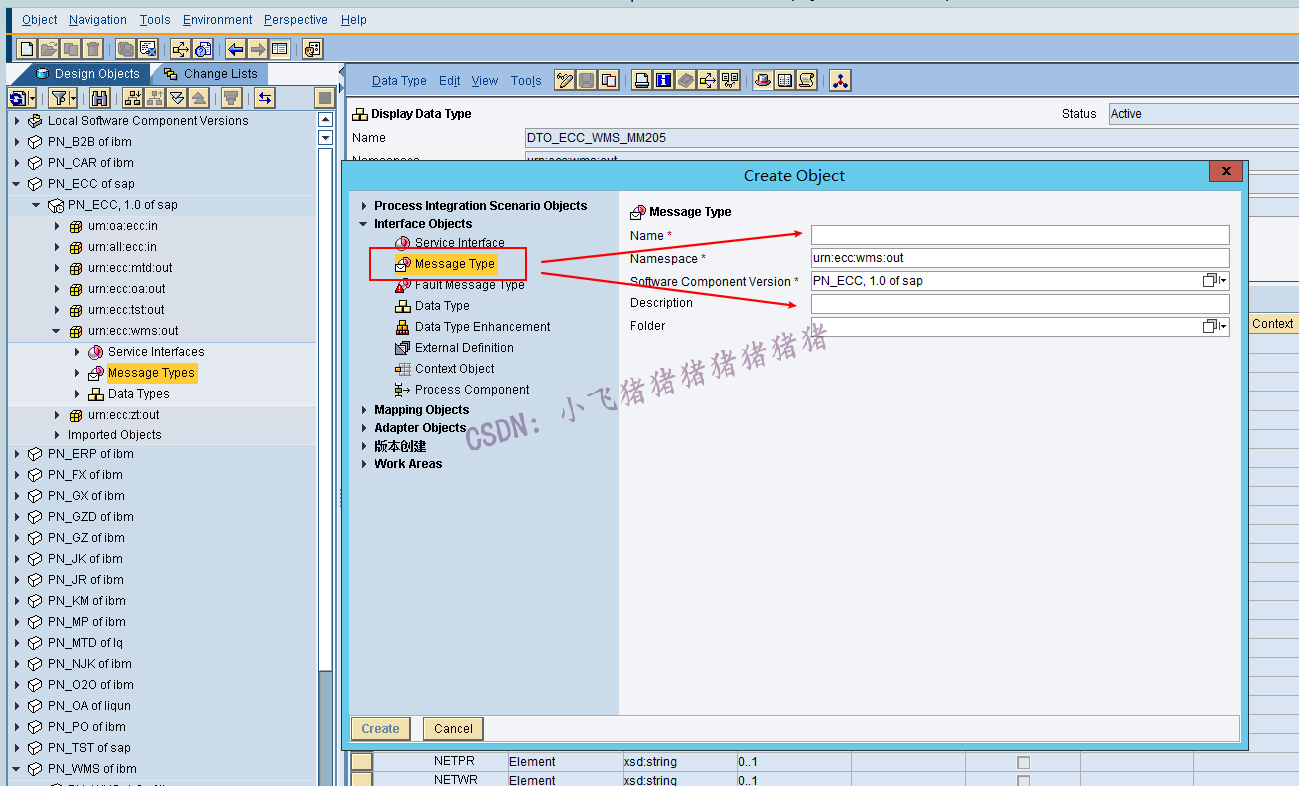Screen dimensions: 1299x786
Task: Click the trash can delete icon
Action: [x=93, y=49]
